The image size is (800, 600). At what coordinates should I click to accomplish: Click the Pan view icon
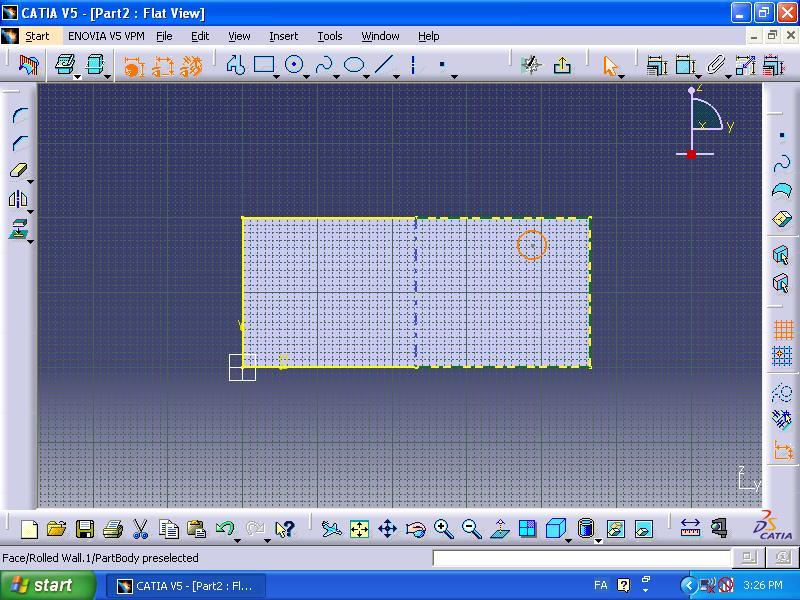pos(387,529)
